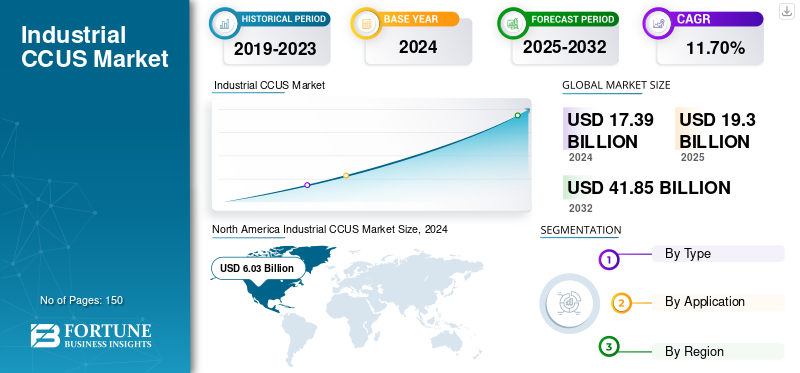Click the Base Year calendar icon

365,23
